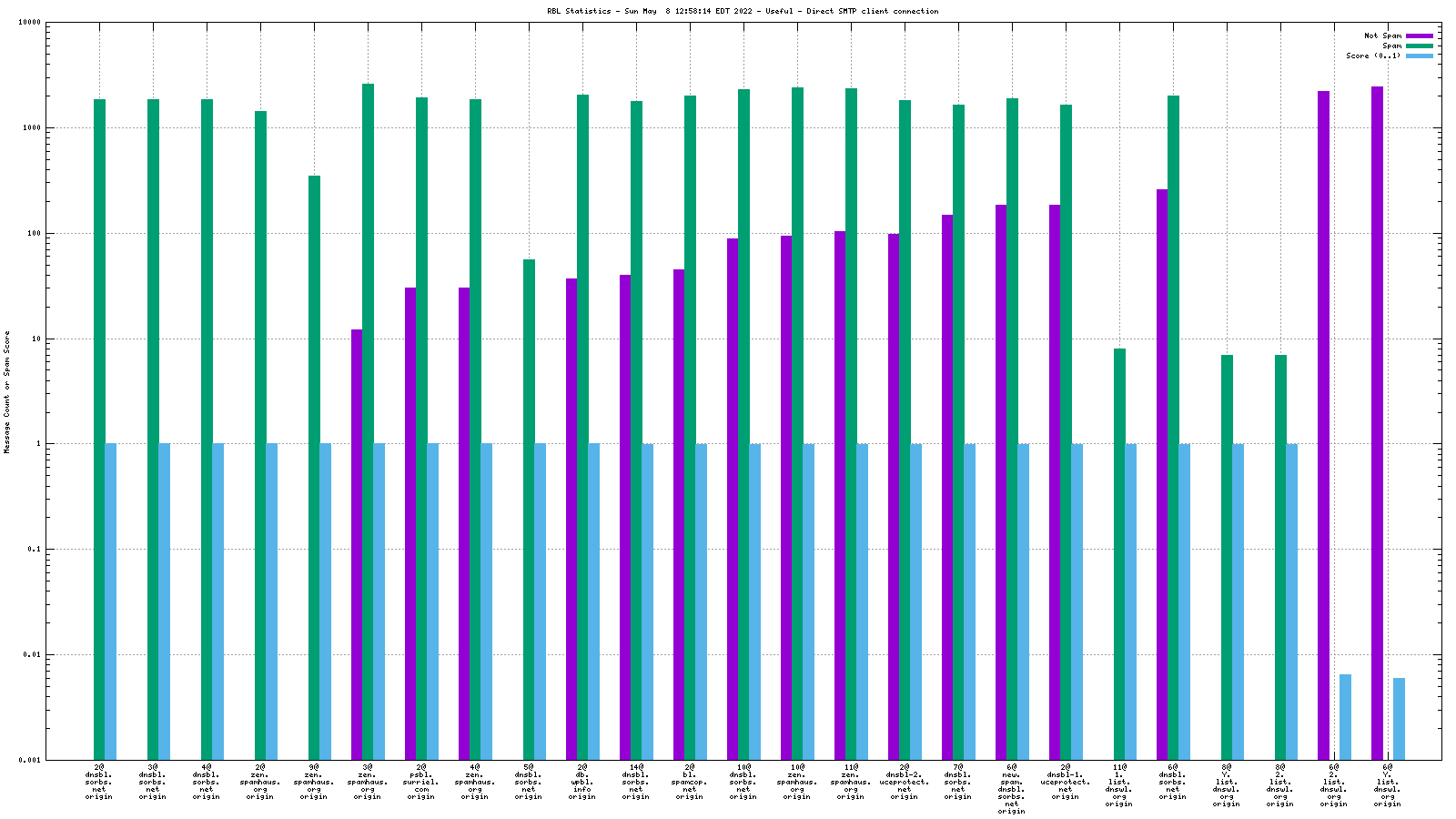Click the green bar above 11@ 1.list.dnswl.org
This screenshot has height=819, width=1456.
(x=1119, y=553)
